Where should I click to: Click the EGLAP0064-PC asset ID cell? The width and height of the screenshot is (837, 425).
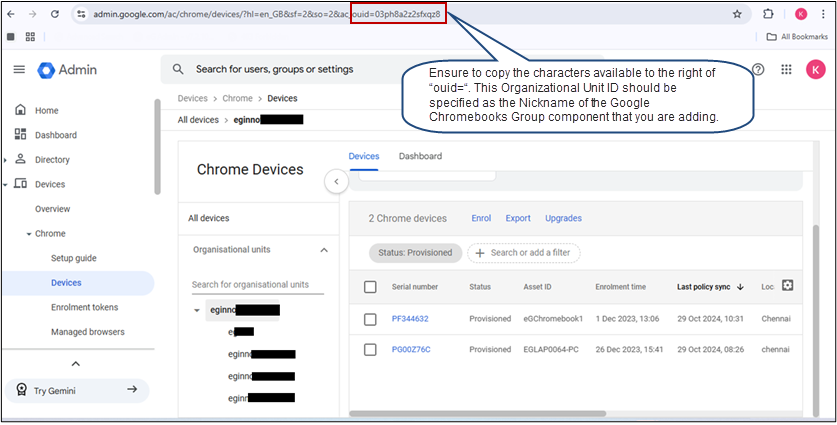(x=550, y=349)
